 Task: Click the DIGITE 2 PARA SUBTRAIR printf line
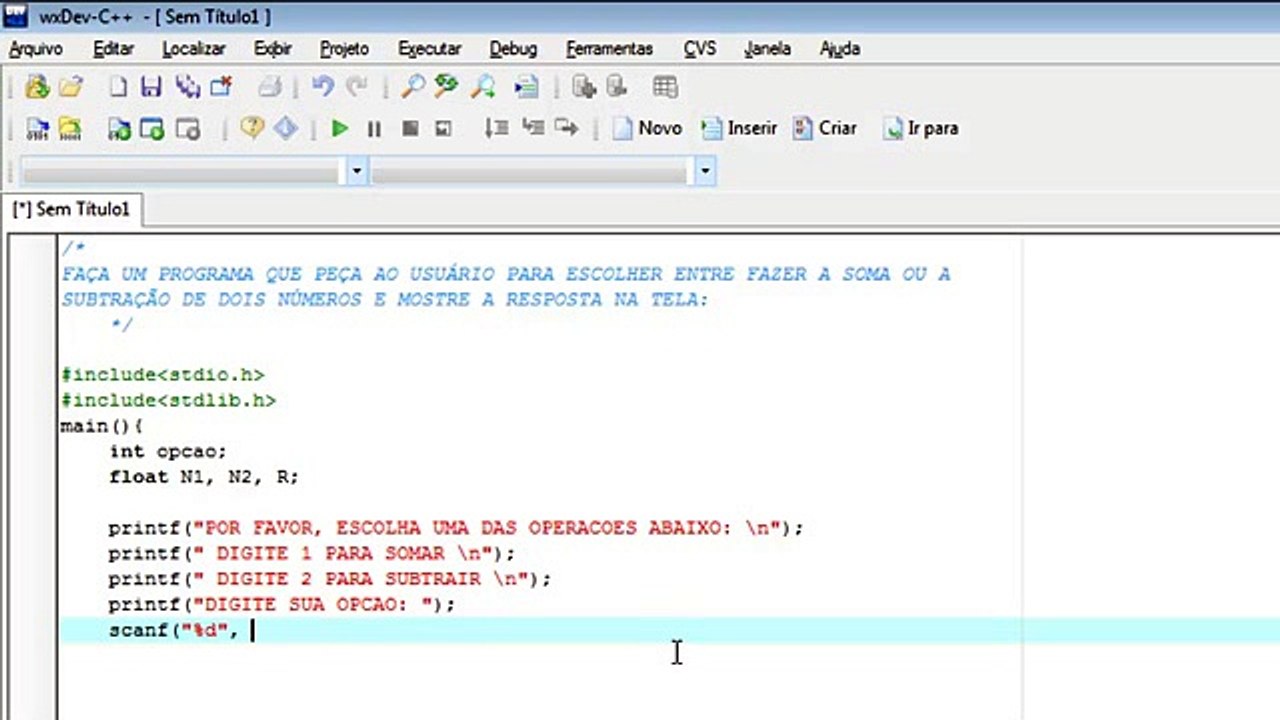(330, 579)
